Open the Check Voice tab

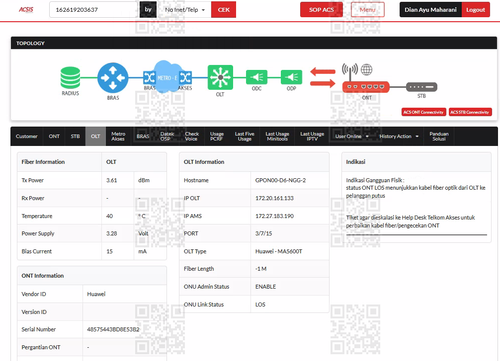tap(192, 136)
